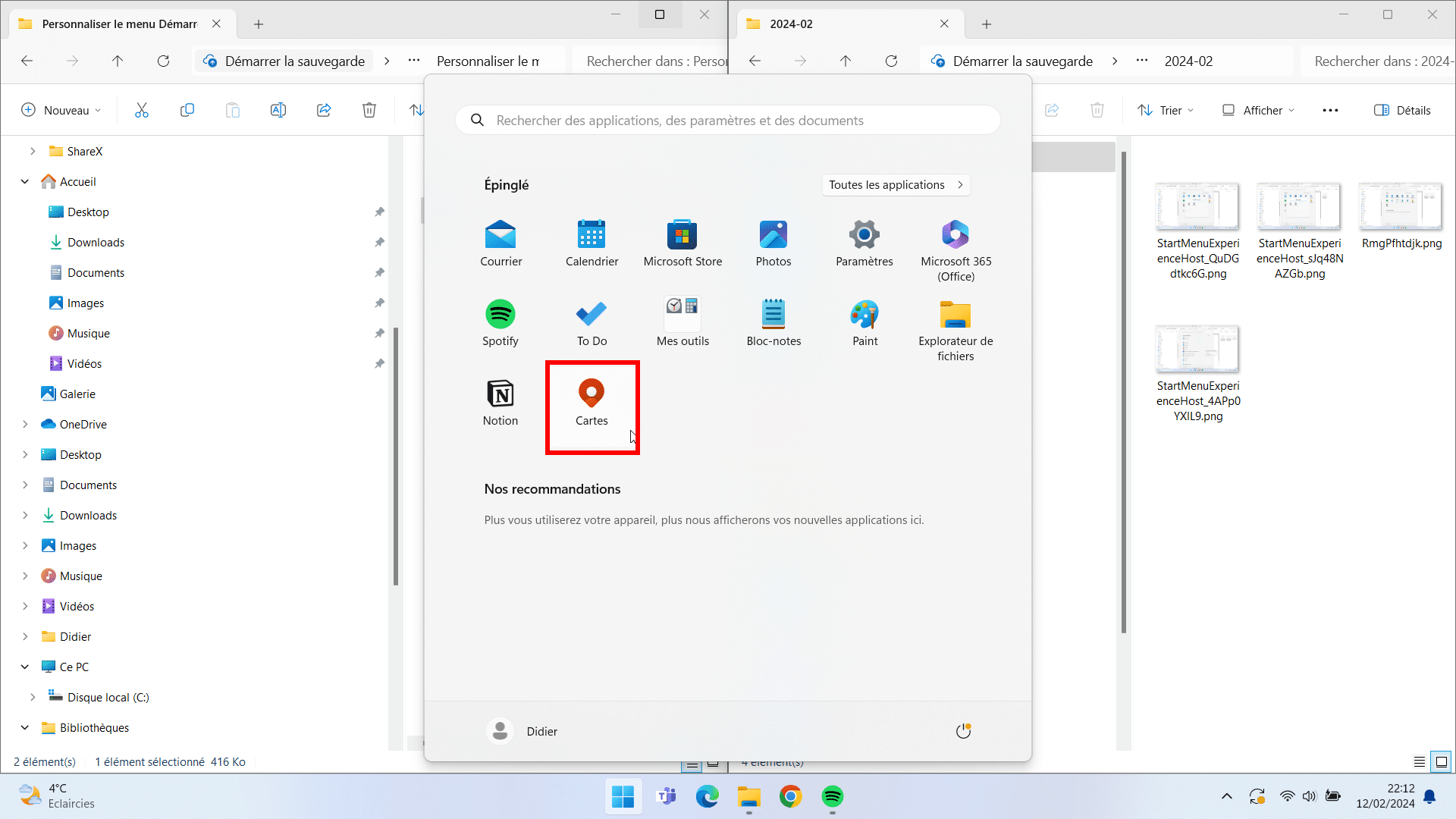Open the Bloc-notes app
Screen dimensions: 1456x819
click(x=773, y=322)
